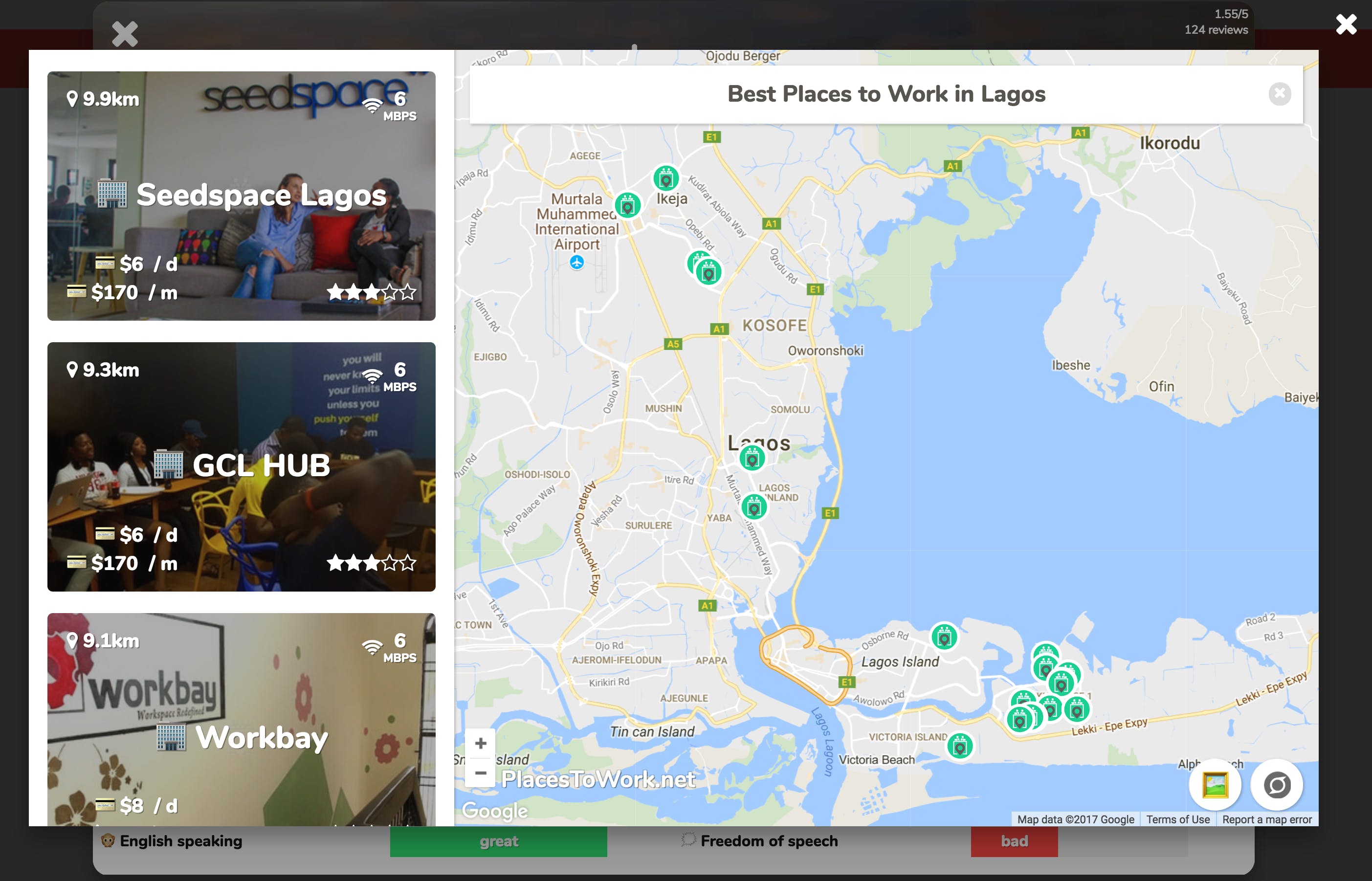Screen dimensions: 1372x881
Task: Click the green 'great' rating for English speaking
Action: [x=498, y=841]
